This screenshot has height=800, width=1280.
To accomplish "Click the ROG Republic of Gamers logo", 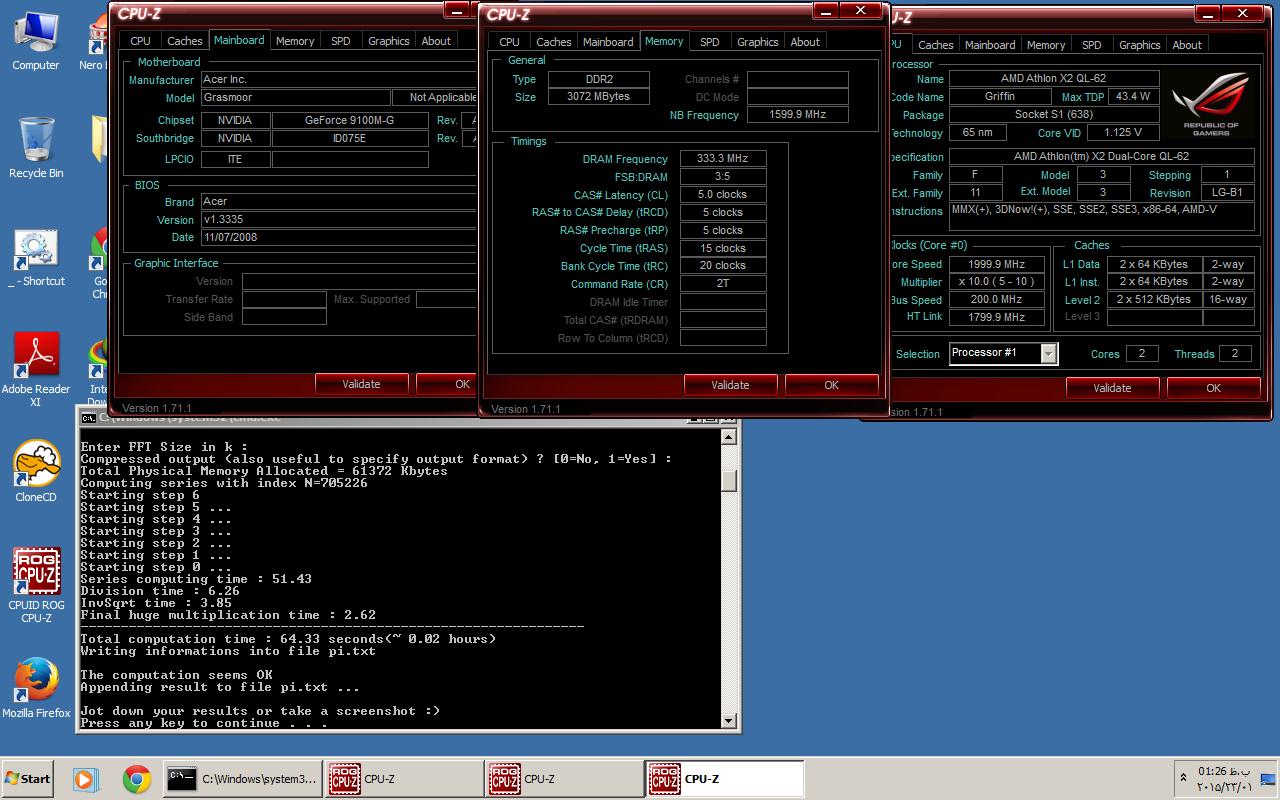I will (1211, 105).
